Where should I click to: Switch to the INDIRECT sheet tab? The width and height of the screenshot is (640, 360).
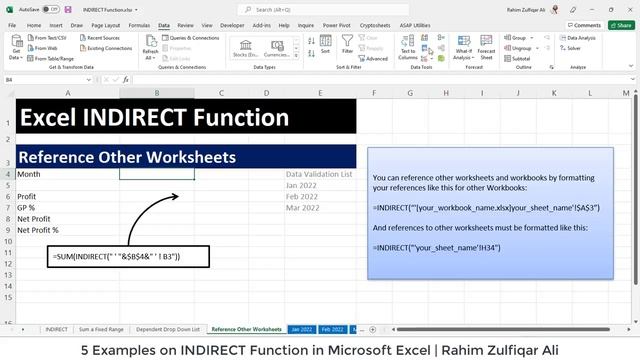[x=56, y=329]
